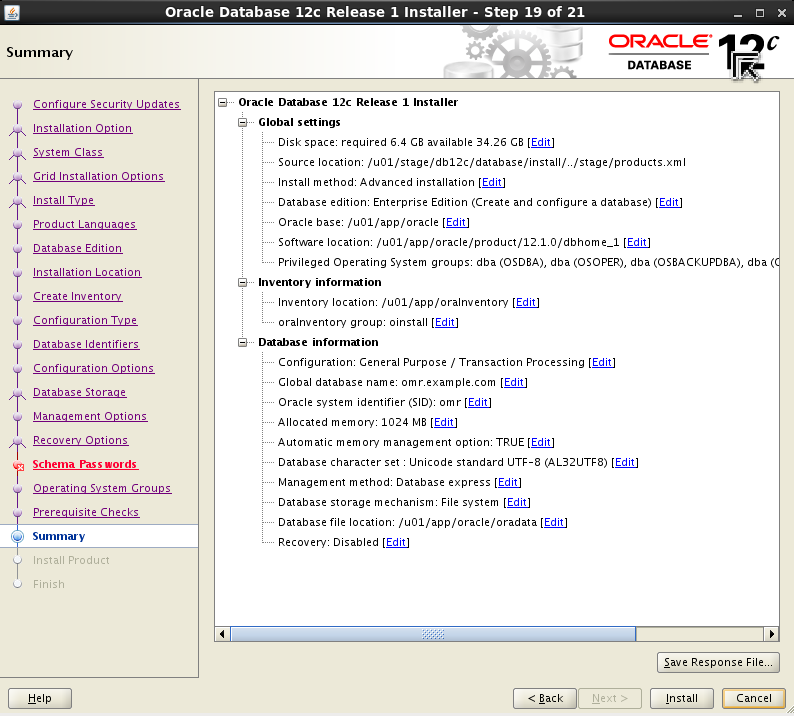Edit the Automatic memory management option

[541, 442]
